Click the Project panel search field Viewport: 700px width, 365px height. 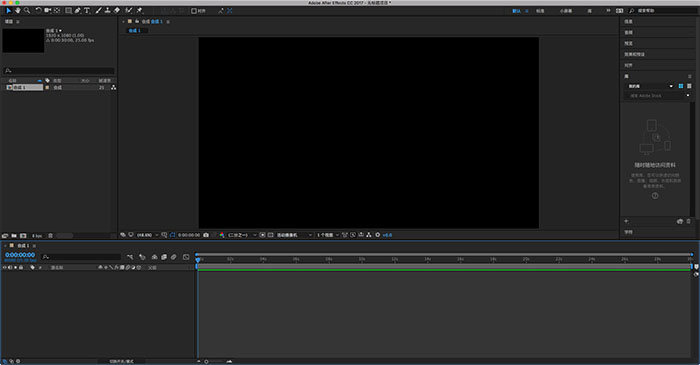tap(58, 71)
